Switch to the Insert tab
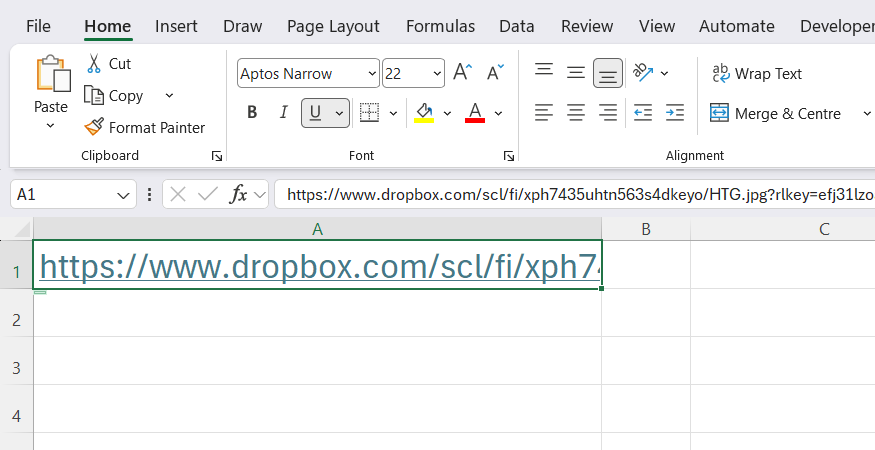This screenshot has height=450, width=875. click(x=176, y=26)
